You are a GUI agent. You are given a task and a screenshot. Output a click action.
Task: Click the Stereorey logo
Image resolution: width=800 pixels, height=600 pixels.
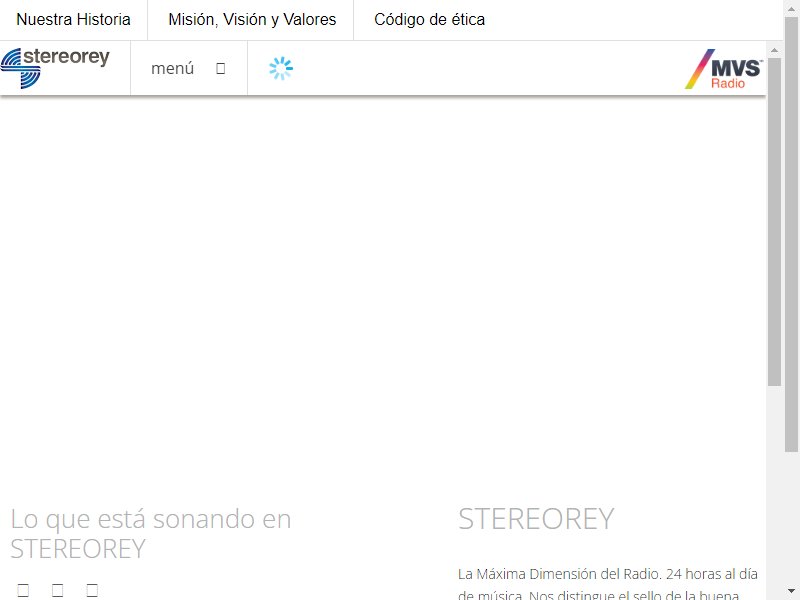point(55,68)
